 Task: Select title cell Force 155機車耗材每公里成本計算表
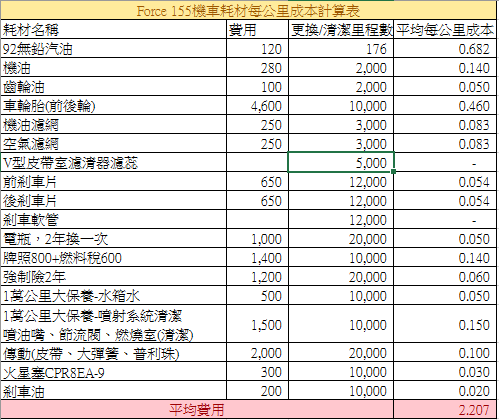pyautogui.click(x=248, y=10)
